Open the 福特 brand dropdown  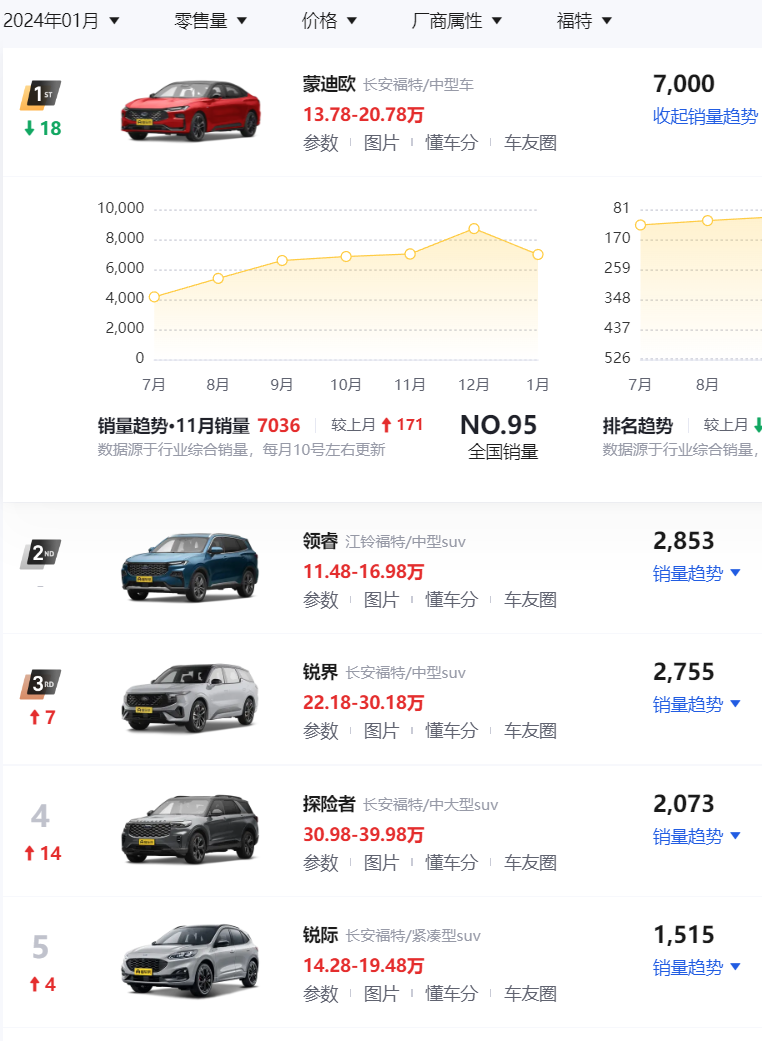tap(584, 21)
